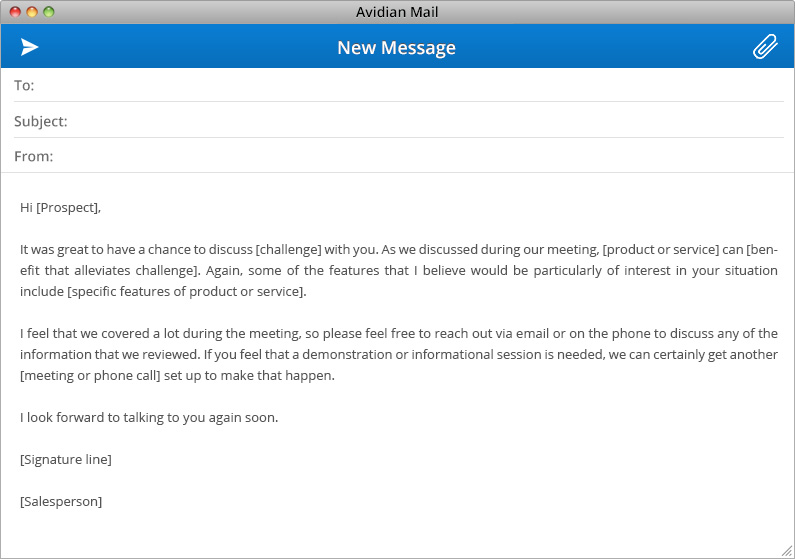Click the To: recipient field

(400, 86)
